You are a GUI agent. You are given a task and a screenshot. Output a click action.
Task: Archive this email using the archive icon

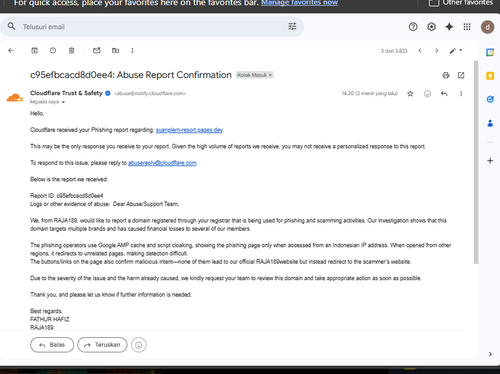pos(34,51)
